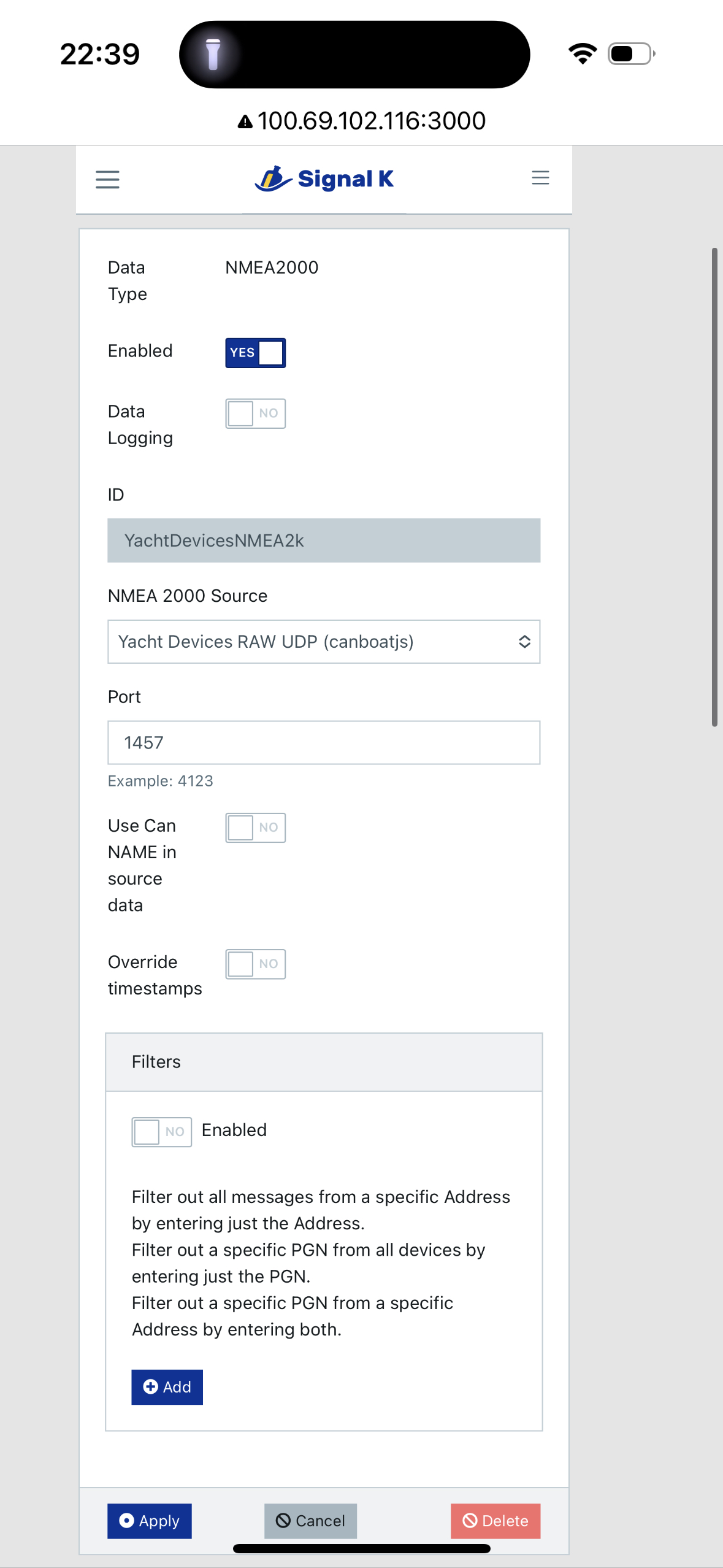Screen dimensions: 723x1568
Task: Apply the connection settings
Action: (150, 1521)
